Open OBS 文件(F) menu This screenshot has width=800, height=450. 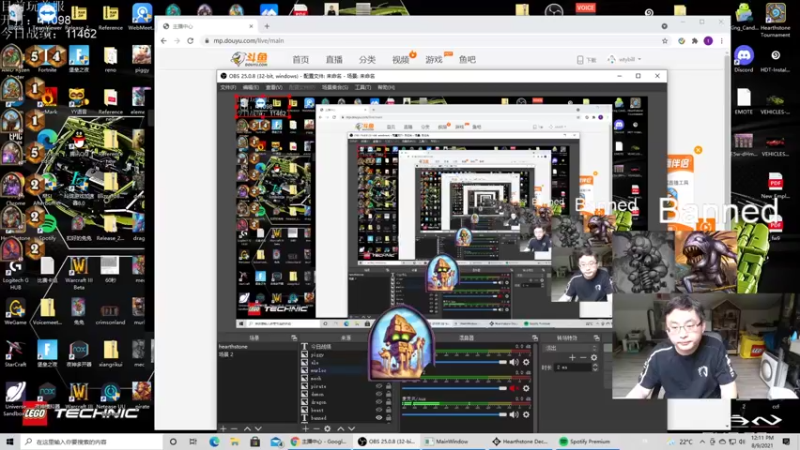pos(228,87)
